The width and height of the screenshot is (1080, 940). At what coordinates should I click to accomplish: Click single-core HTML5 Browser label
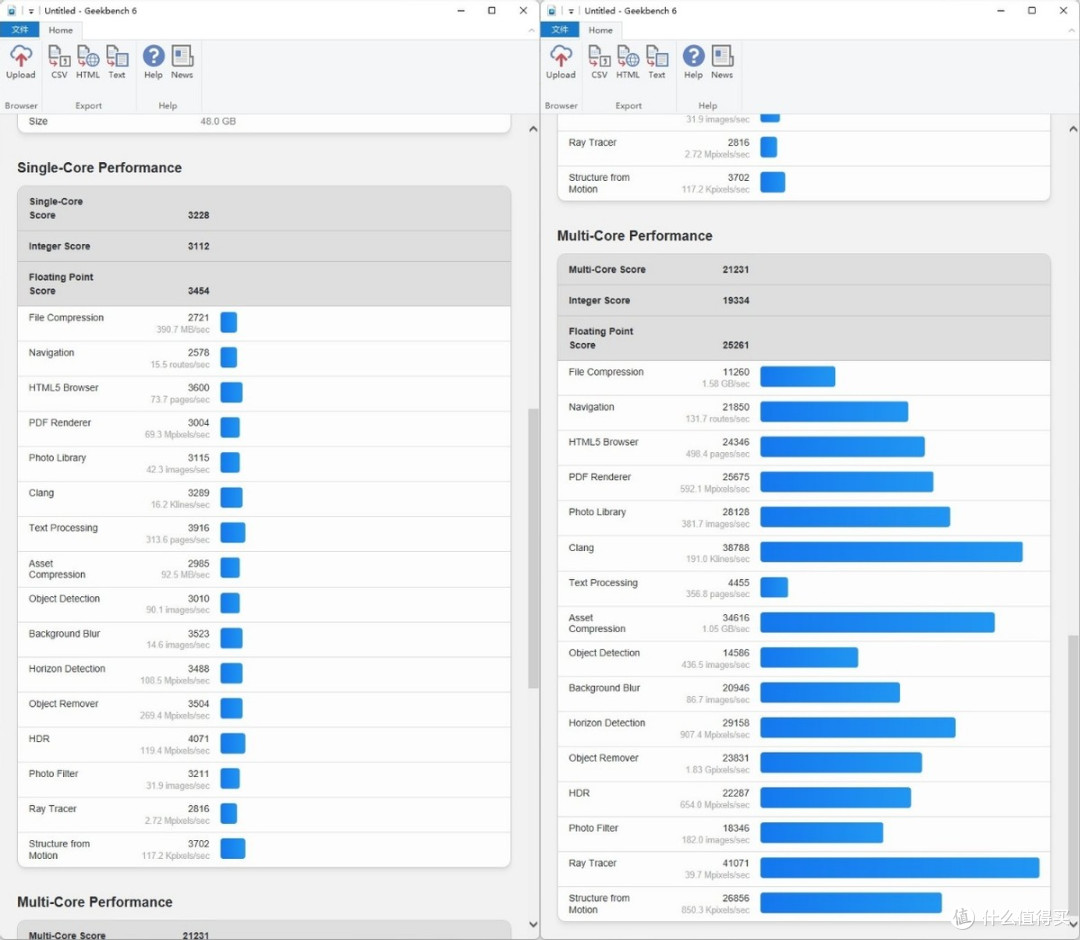point(63,388)
